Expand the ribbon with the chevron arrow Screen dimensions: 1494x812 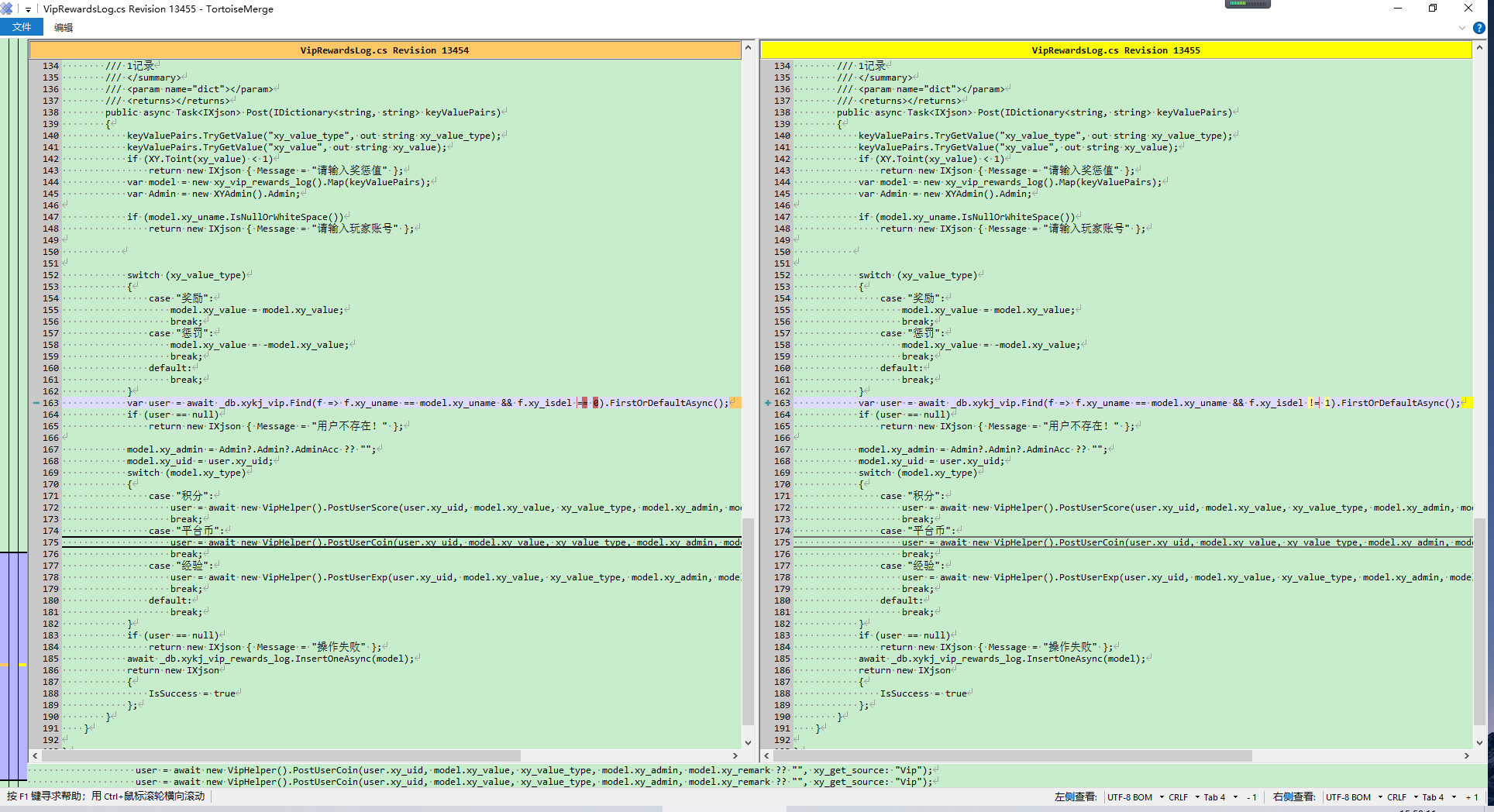(x=1461, y=28)
